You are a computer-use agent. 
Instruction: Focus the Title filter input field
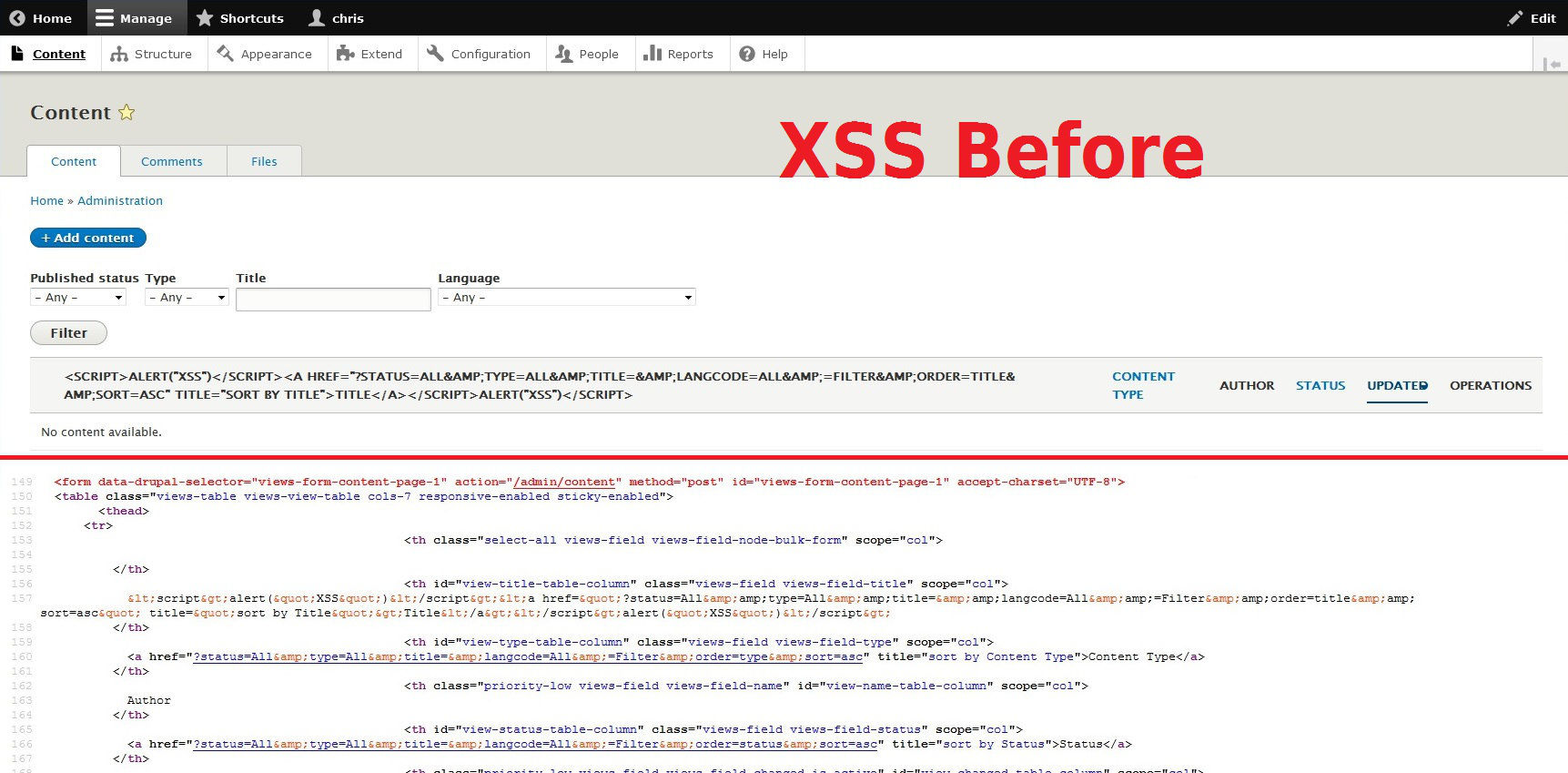[333, 300]
